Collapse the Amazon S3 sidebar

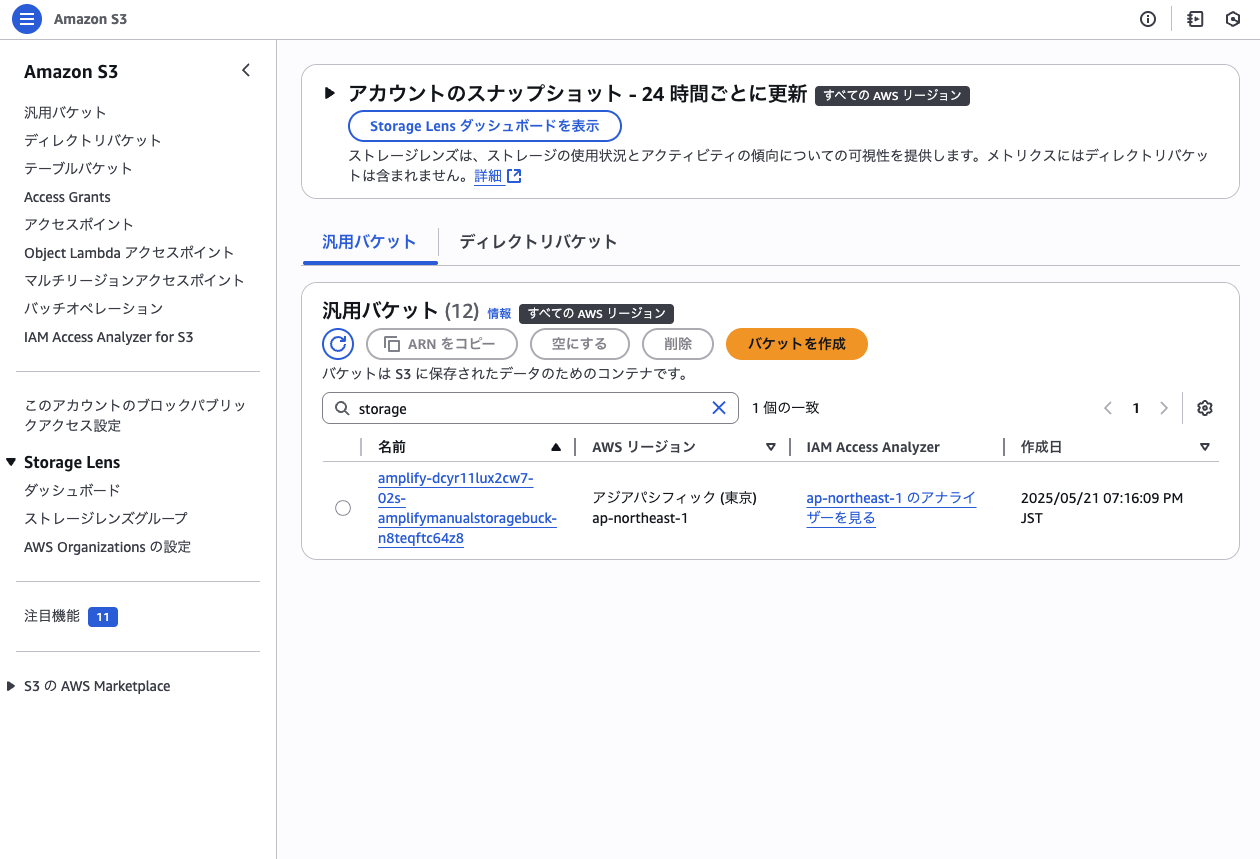[246, 70]
